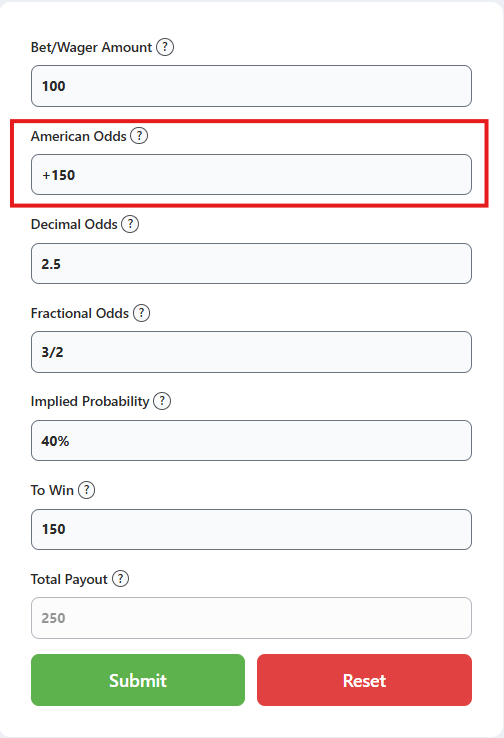Click the To Win input field
Viewport: 504px width, 738px height.
pyautogui.click(x=251, y=529)
